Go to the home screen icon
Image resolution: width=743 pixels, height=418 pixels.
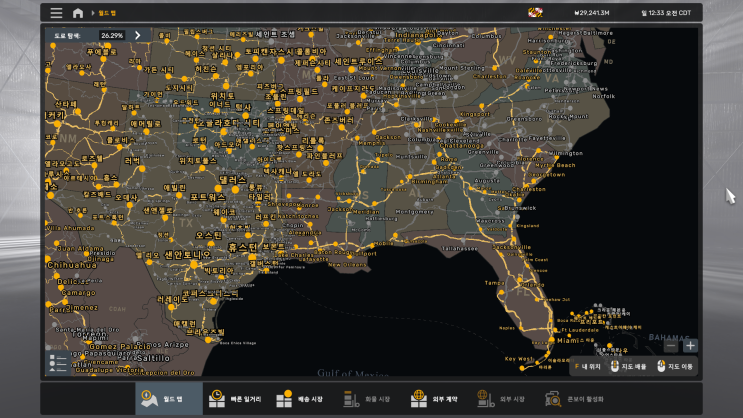point(78,13)
